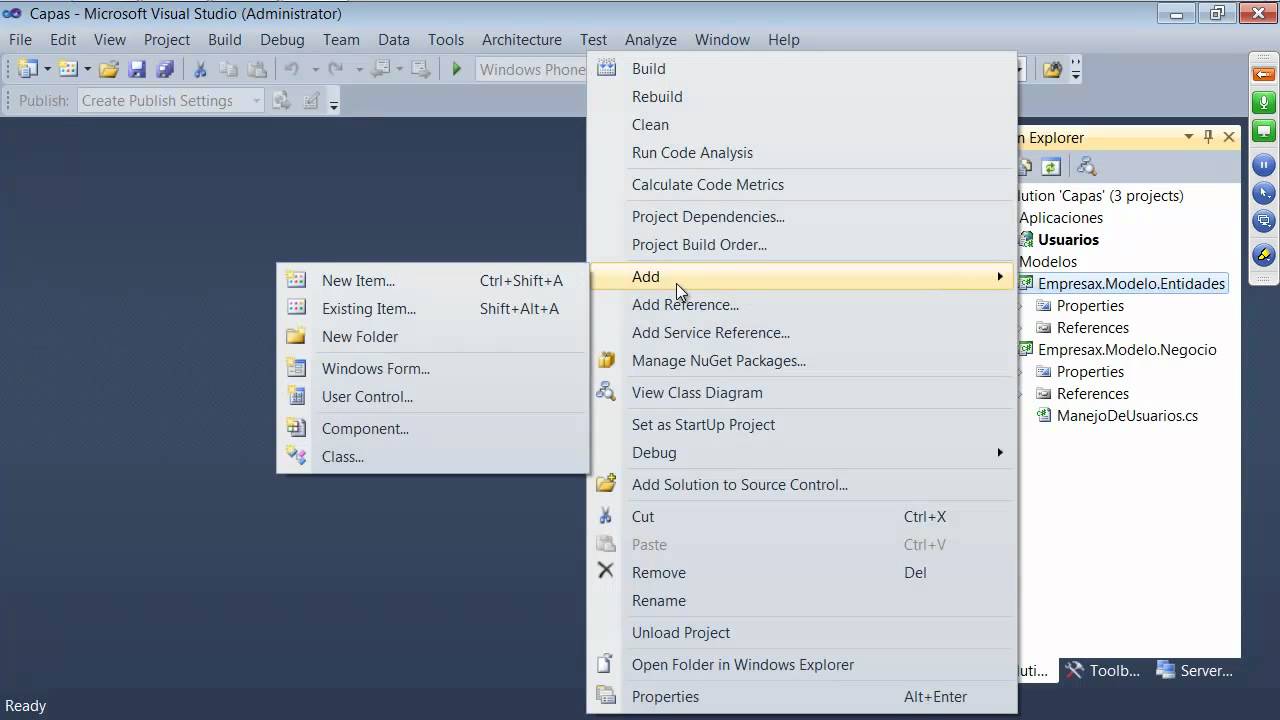The height and width of the screenshot is (720, 1280).
Task: Click the Ready status bar text
Action: point(26,706)
